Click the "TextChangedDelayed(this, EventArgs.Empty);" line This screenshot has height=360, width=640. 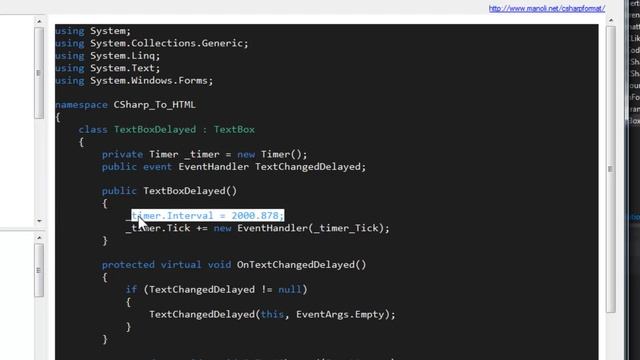[272, 315]
